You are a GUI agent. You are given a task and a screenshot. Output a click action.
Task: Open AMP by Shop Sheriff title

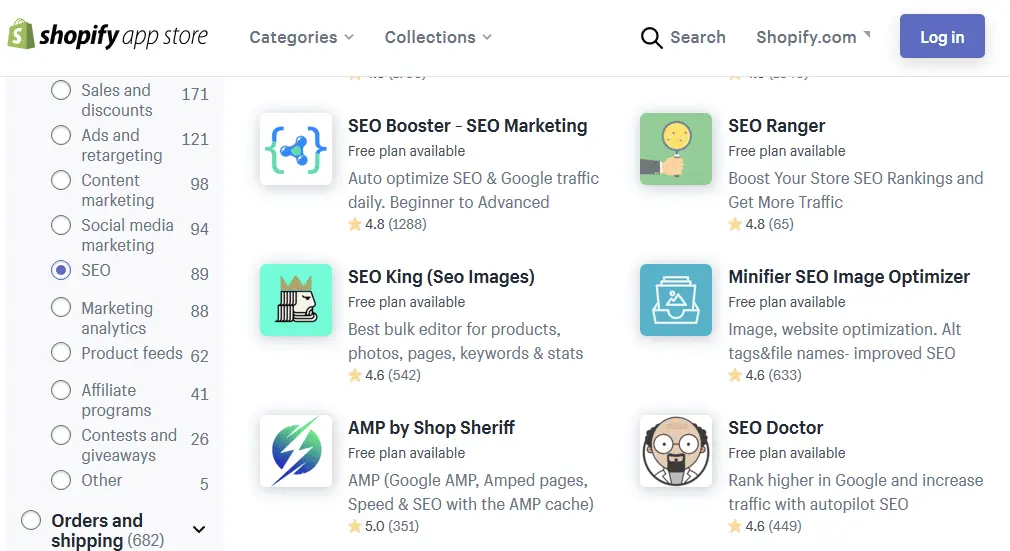point(431,427)
